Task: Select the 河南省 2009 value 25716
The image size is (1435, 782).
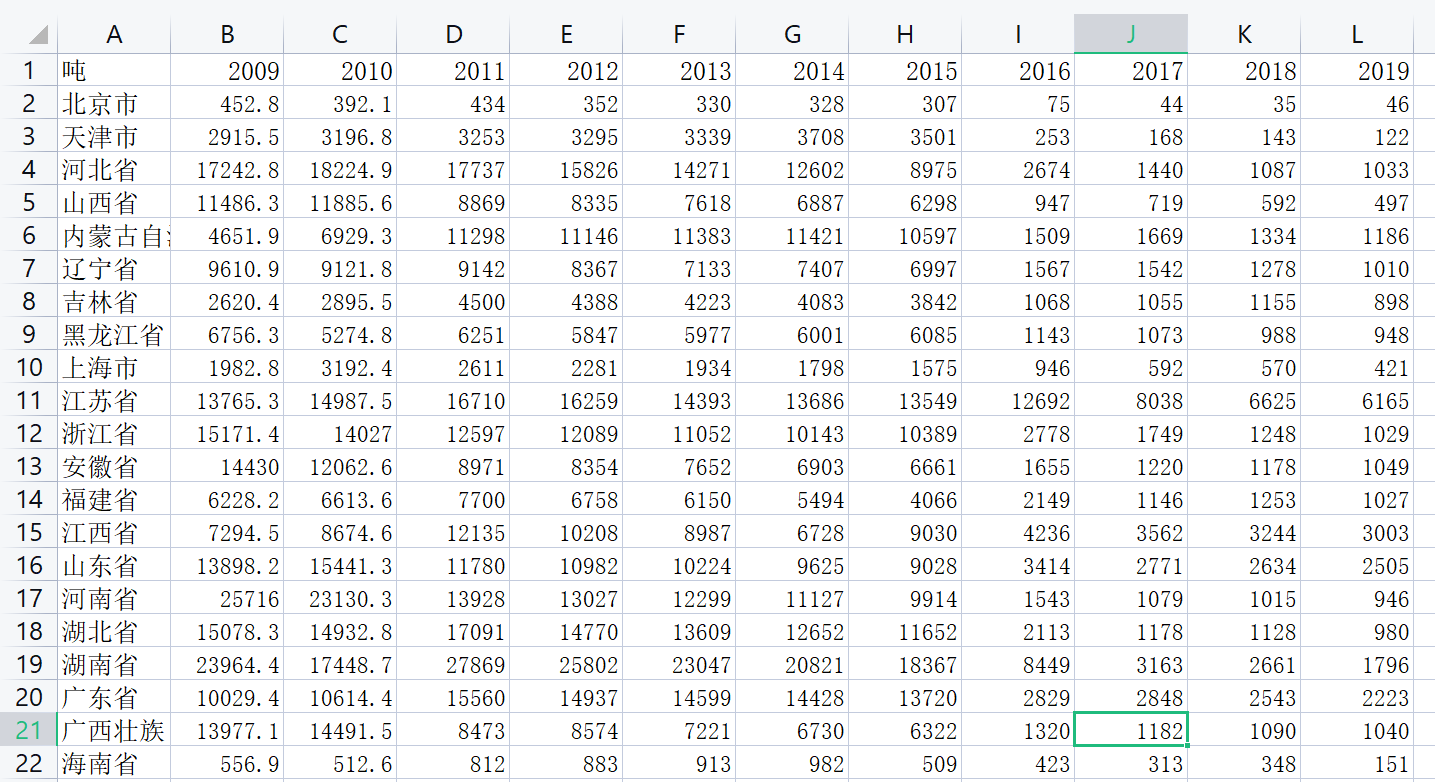Action: [x=227, y=599]
